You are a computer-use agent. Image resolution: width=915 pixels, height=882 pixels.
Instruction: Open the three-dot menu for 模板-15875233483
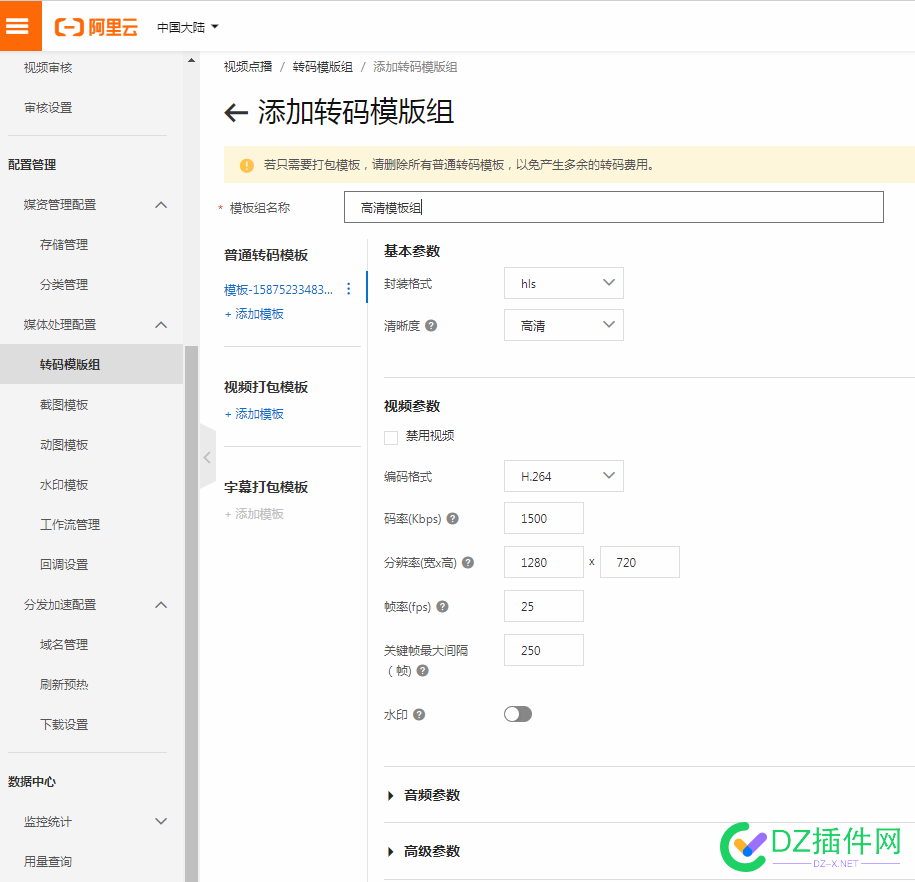click(x=348, y=289)
